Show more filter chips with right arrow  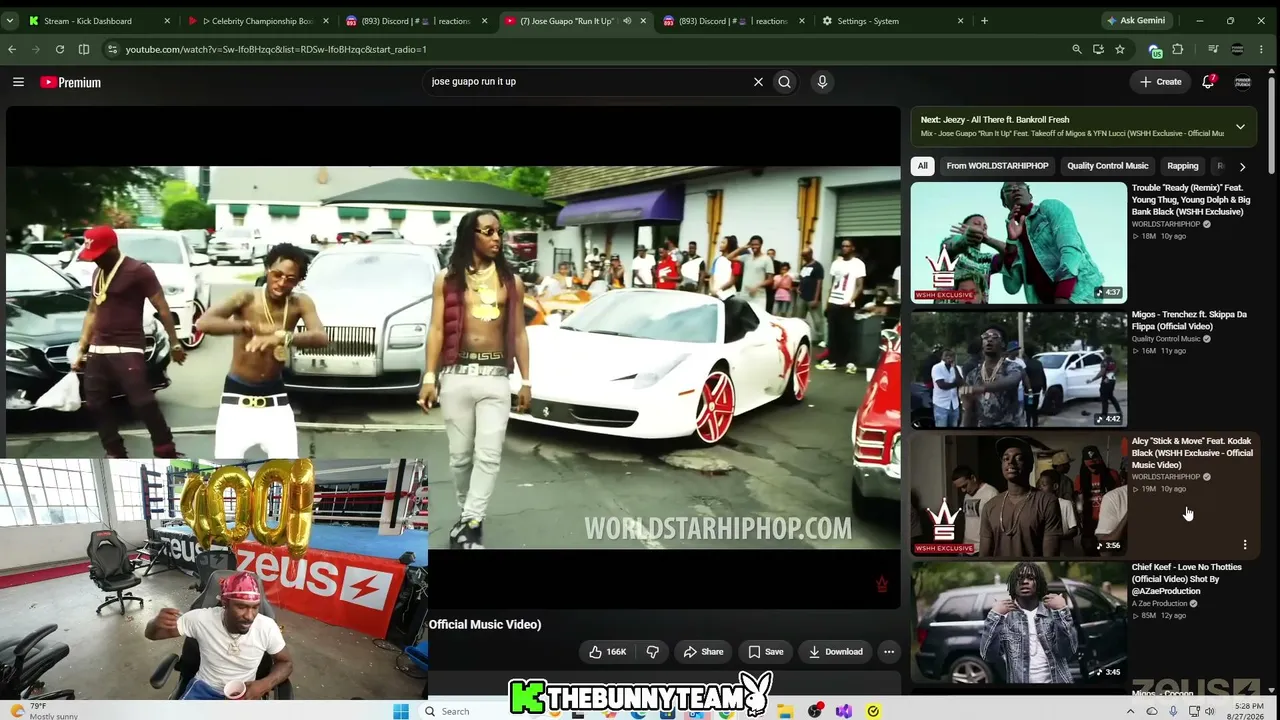click(x=1242, y=166)
